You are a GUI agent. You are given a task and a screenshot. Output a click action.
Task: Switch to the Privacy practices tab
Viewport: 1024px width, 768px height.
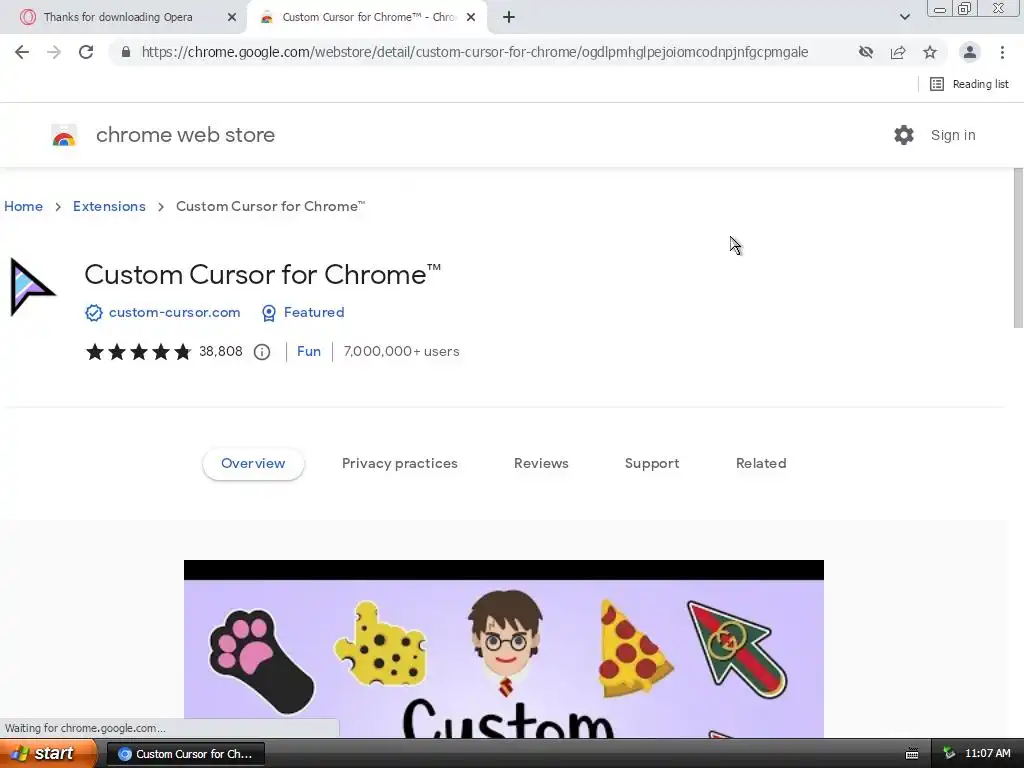point(400,464)
